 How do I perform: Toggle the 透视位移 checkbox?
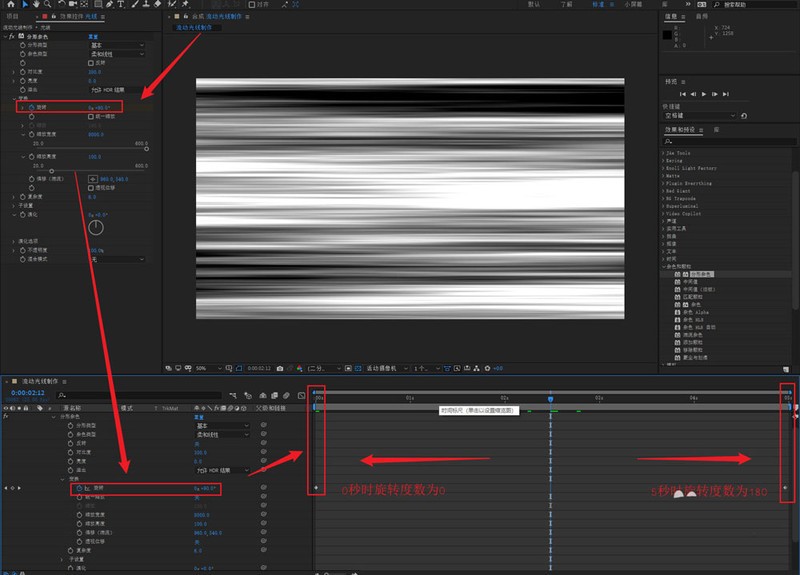pyautogui.click(x=91, y=187)
